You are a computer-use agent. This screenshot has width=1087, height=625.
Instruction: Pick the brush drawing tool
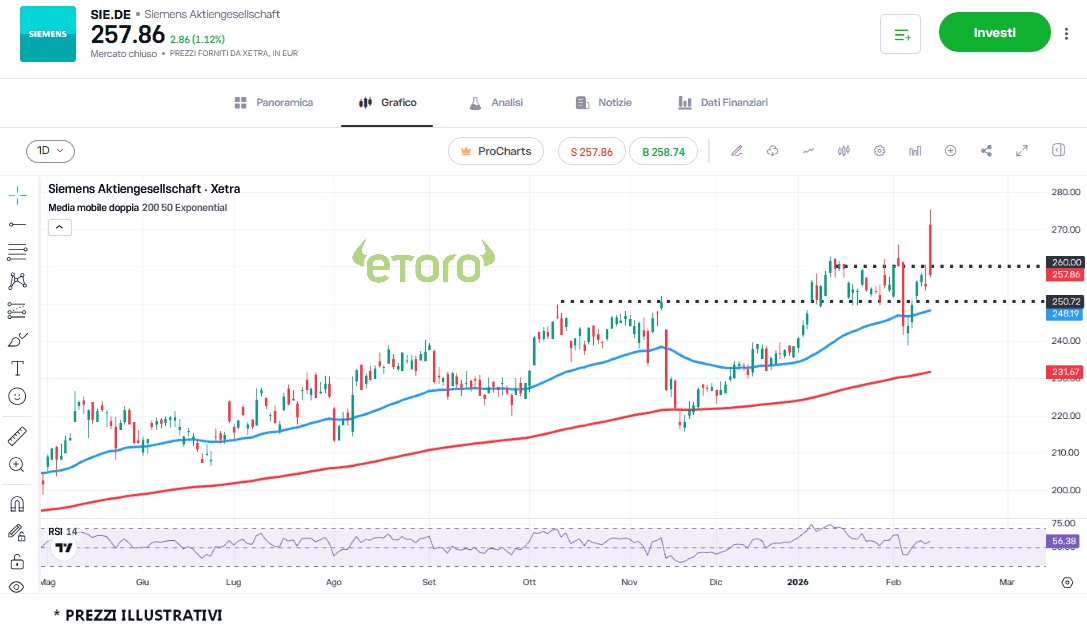point(17,339)
